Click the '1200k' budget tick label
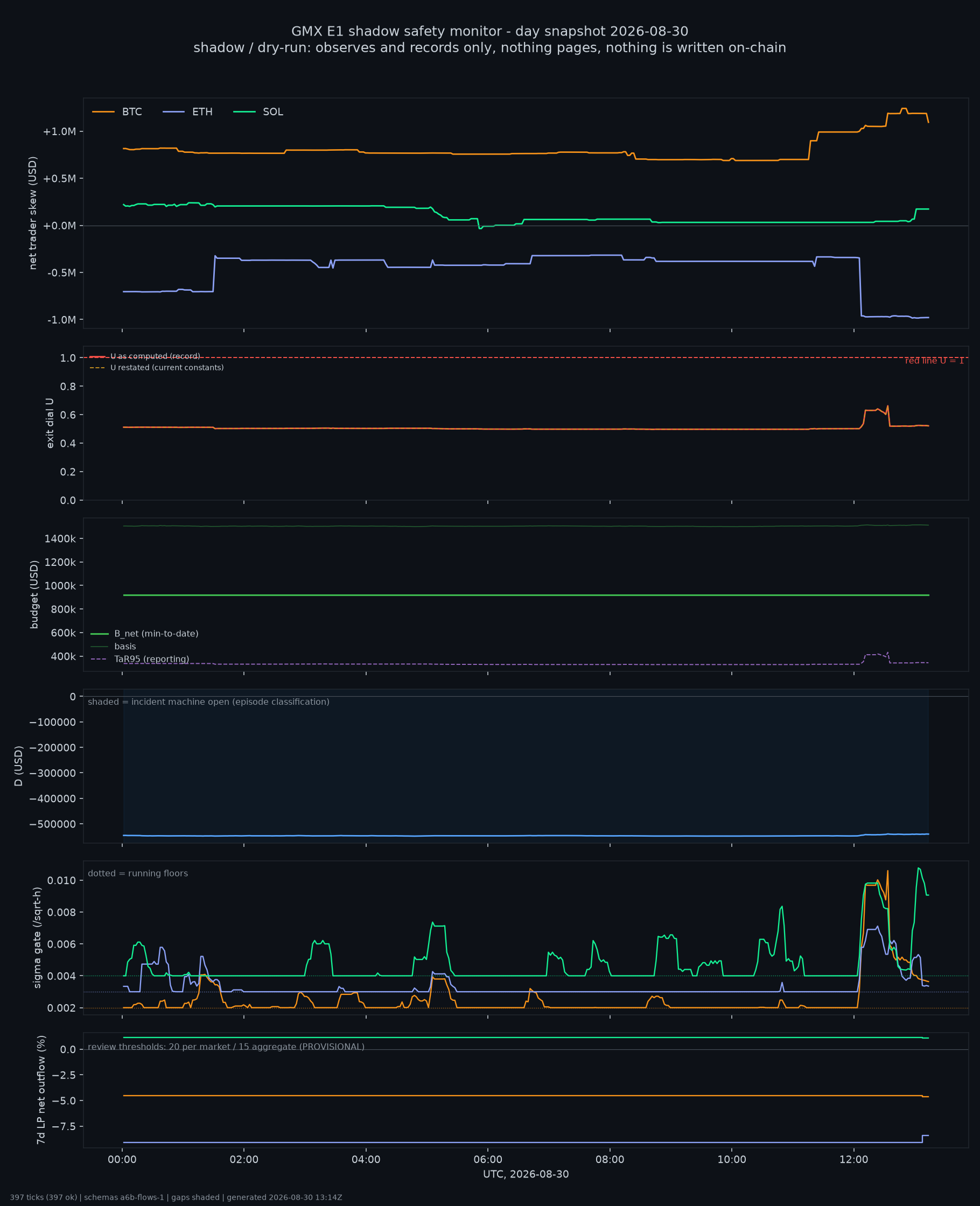The height and width of the screenshot is (1206, 980). coord(60,562)
